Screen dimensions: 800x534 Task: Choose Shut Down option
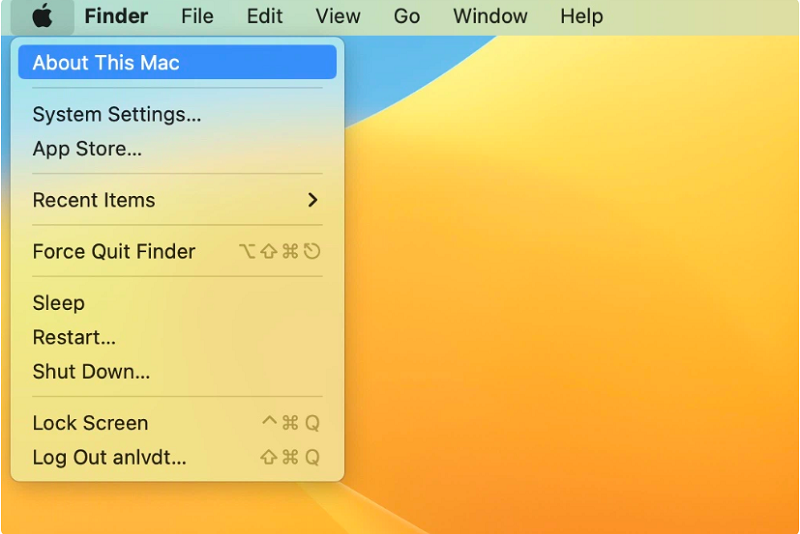(177, 372)
